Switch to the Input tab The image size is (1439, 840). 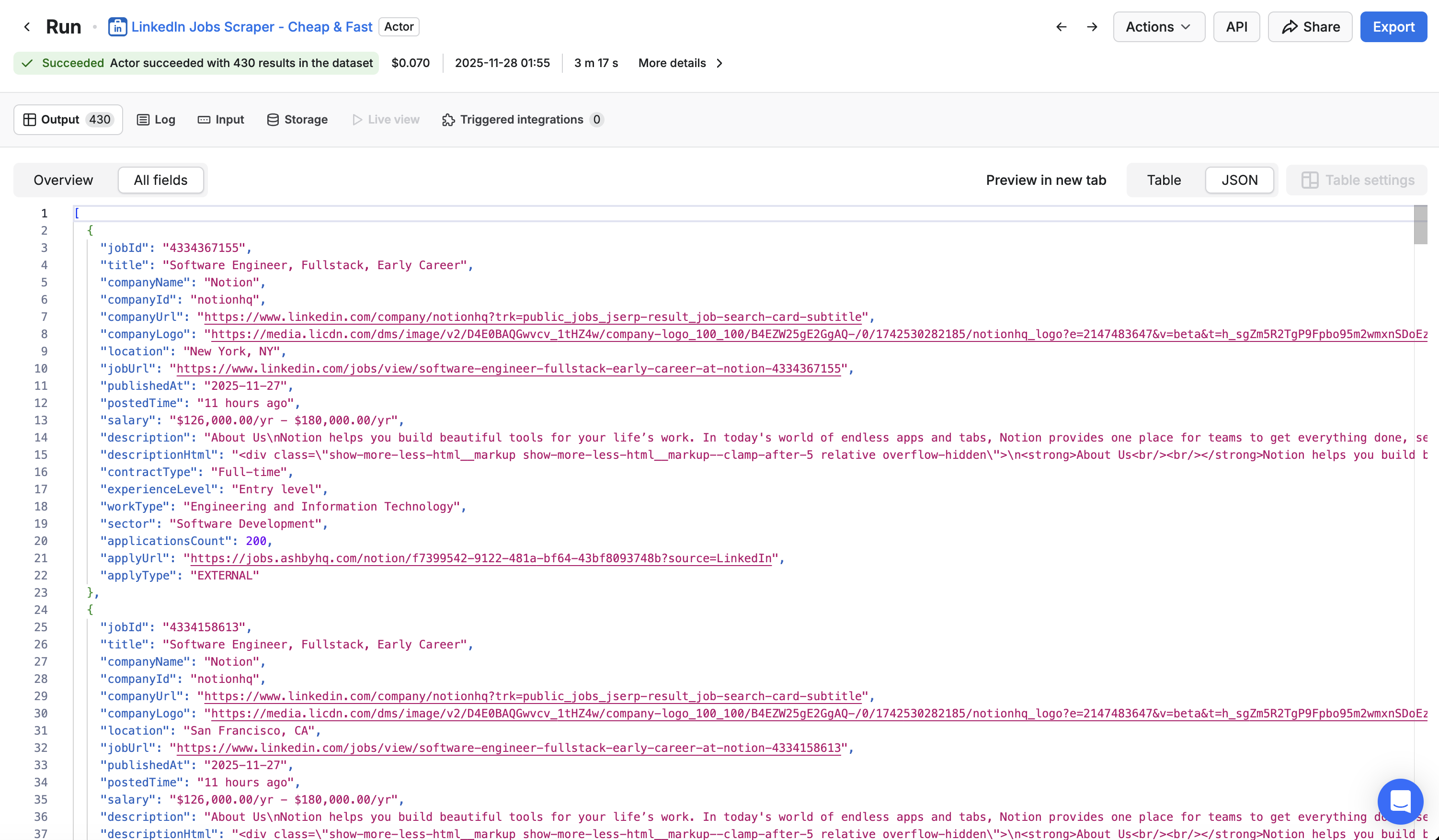[x=221, y=119]
